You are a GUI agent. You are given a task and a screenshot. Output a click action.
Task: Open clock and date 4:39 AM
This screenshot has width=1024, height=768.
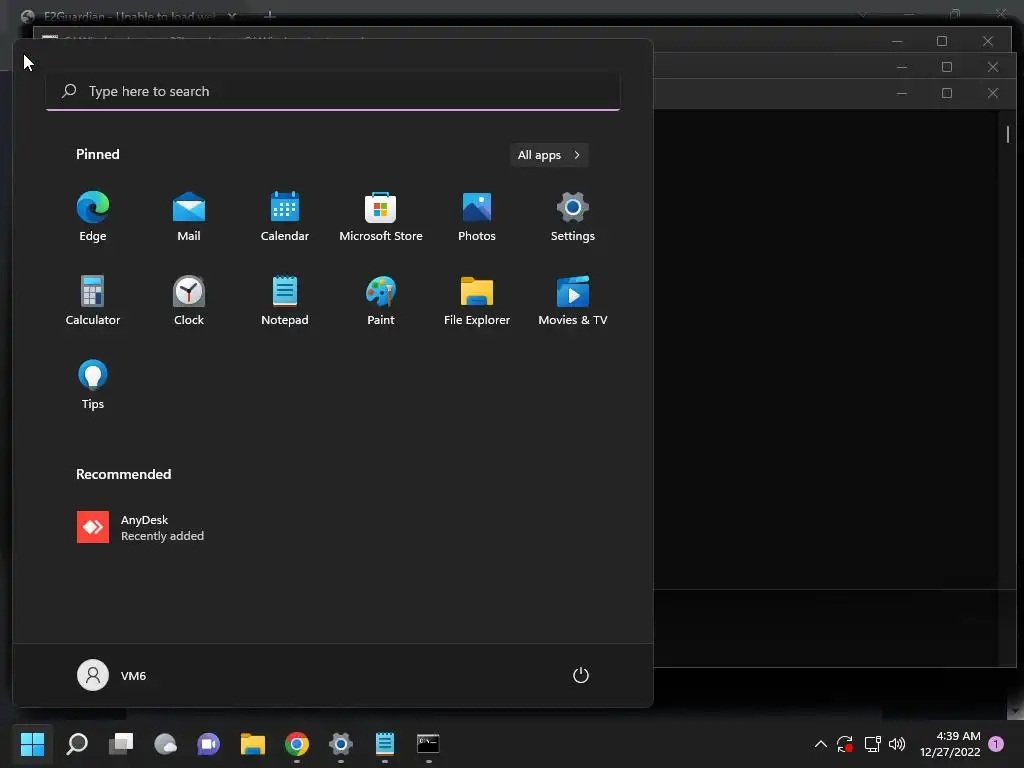tap(950, 744)
